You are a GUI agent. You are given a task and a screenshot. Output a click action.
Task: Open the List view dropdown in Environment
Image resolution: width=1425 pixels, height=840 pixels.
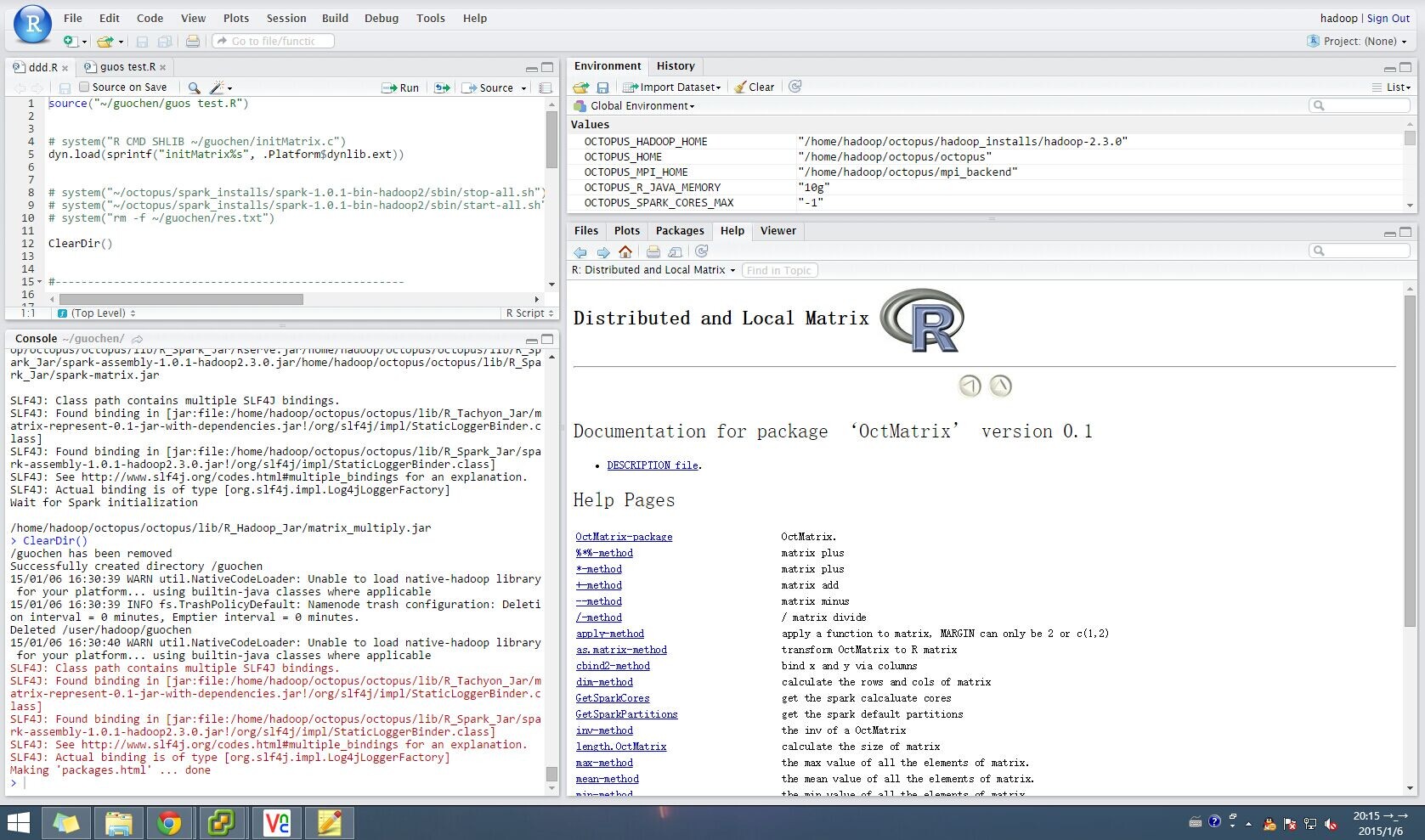click(1391, 87)
